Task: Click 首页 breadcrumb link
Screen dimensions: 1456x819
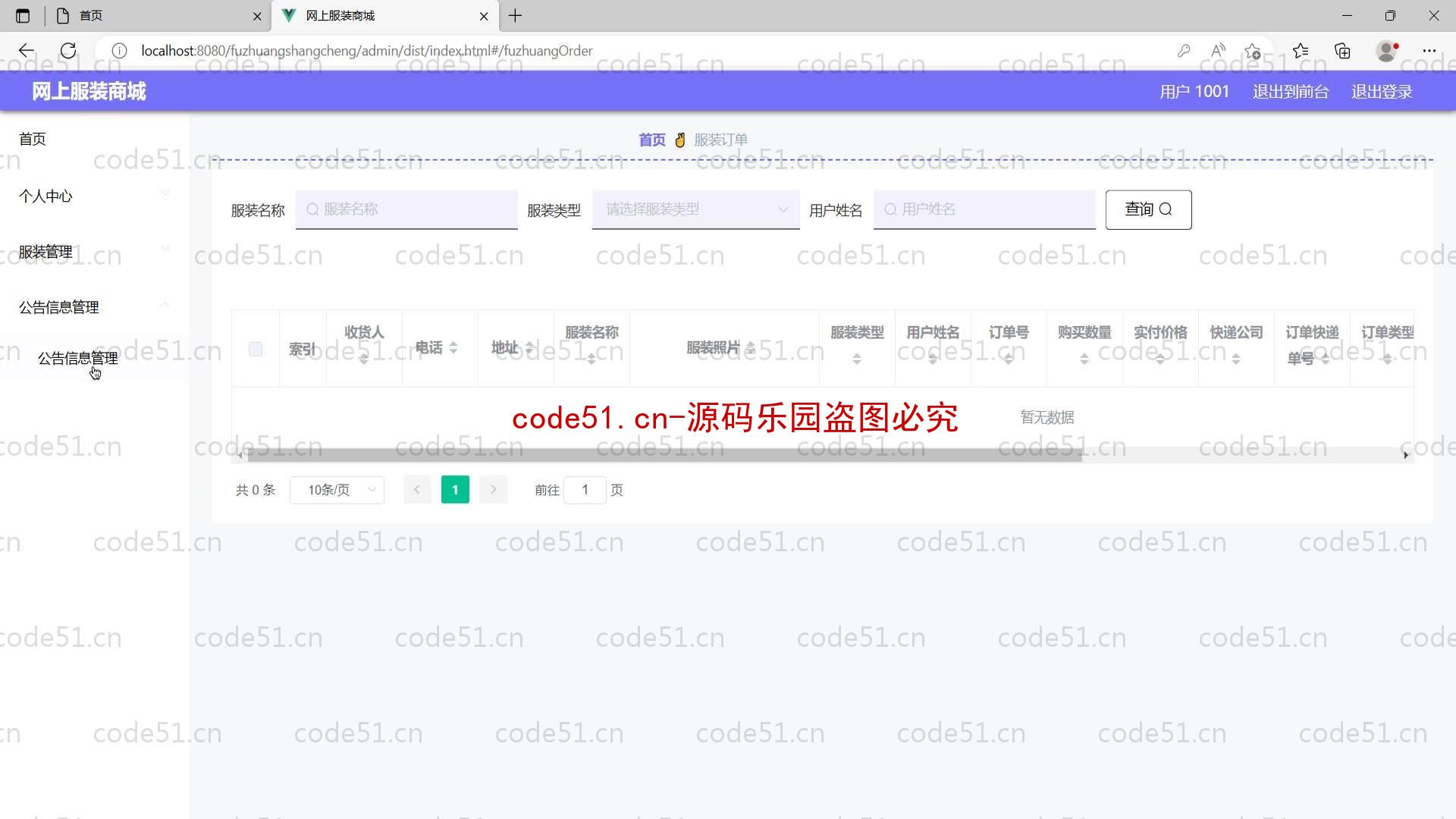Action: pos(652,140)
